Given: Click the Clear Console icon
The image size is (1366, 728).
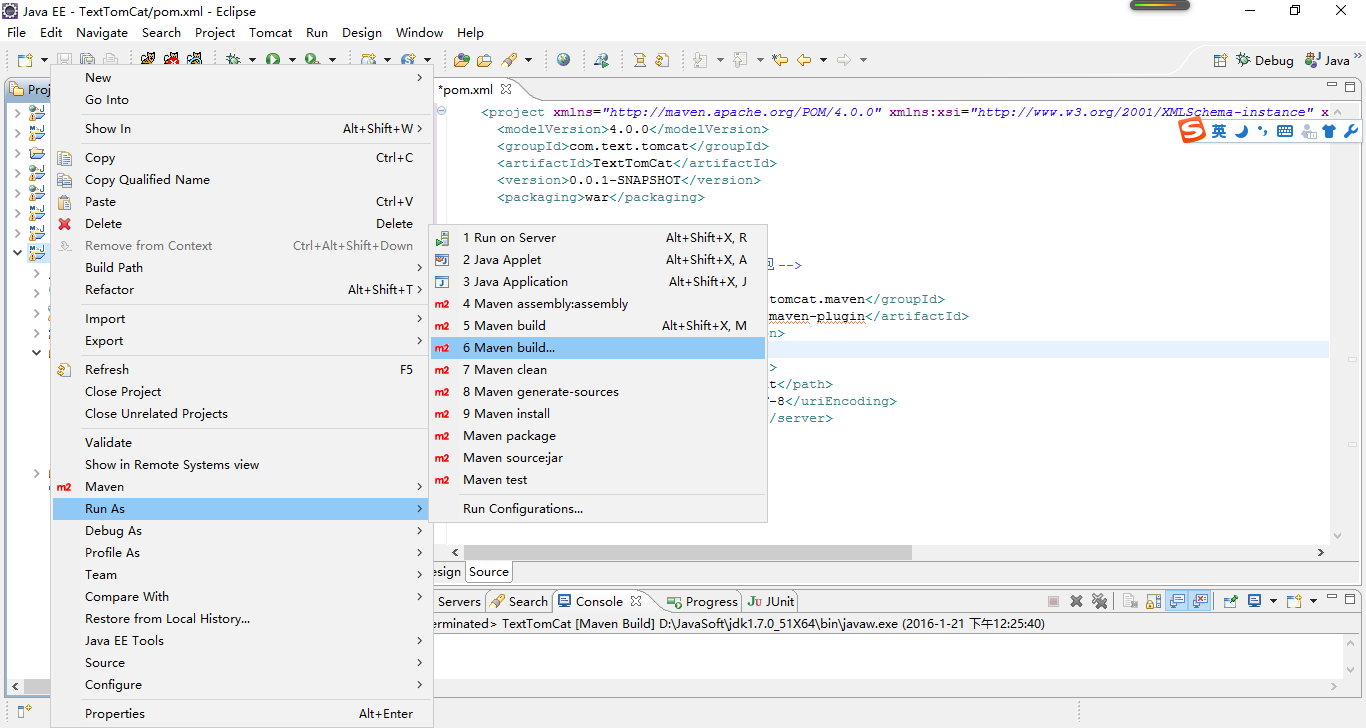Looking at the screenshot, I should (1131, 601).
